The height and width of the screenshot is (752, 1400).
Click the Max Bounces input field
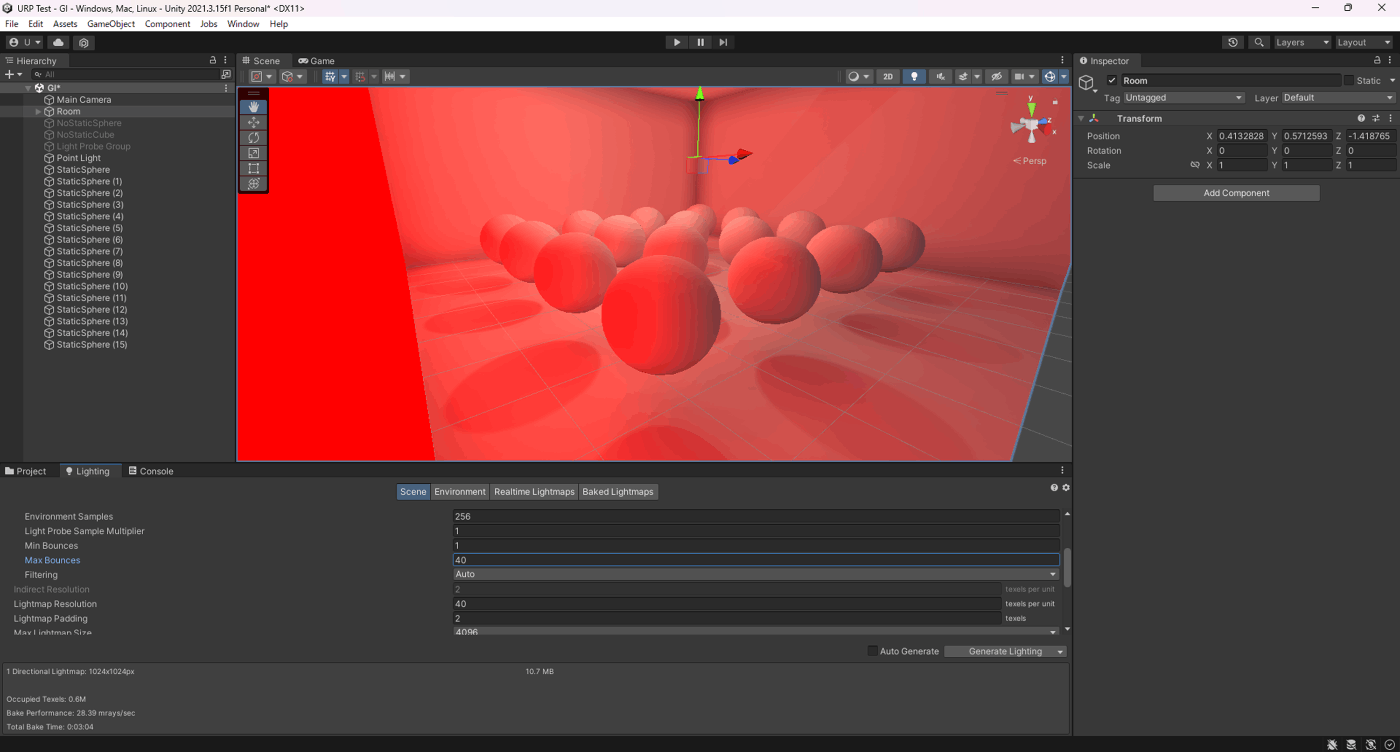coord(756,560)
